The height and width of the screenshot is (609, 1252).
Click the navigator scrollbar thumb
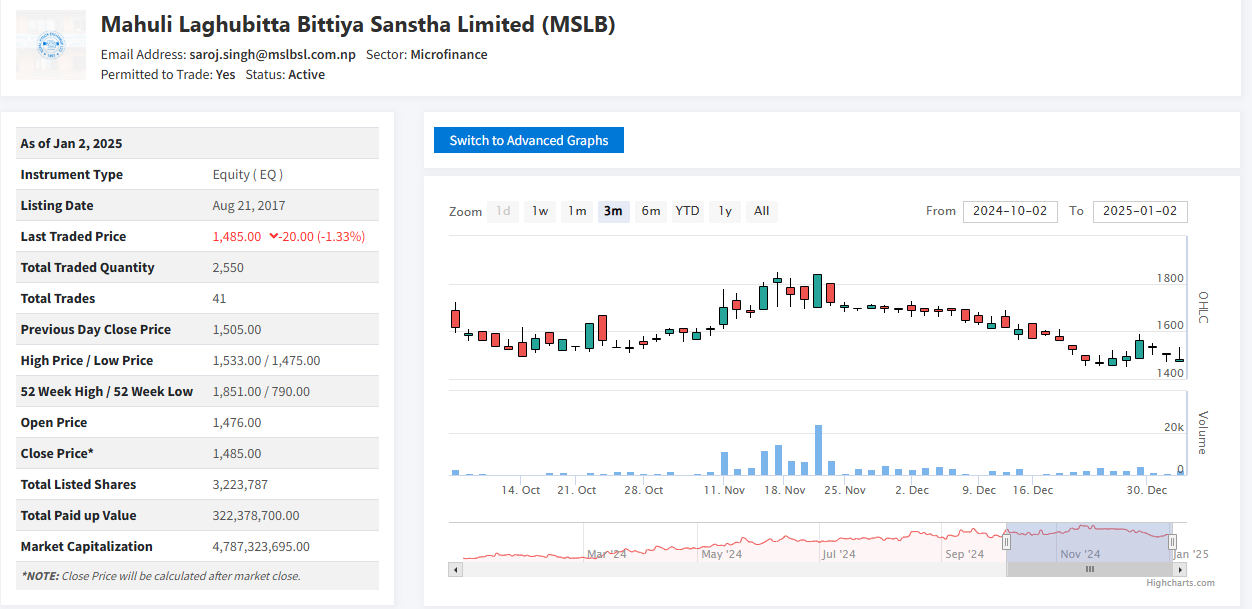click(1089, 569)
